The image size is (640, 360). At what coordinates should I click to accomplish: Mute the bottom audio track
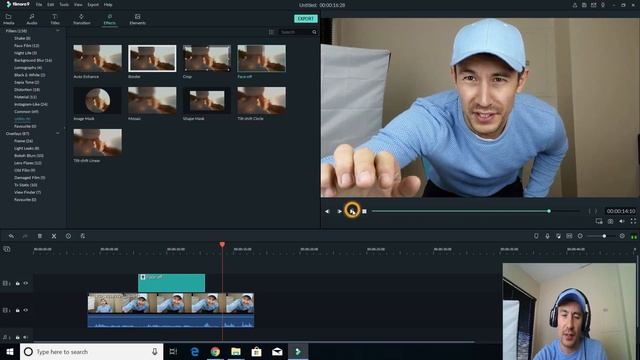26,337
